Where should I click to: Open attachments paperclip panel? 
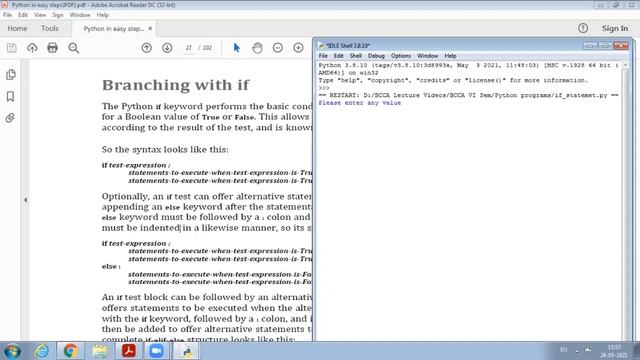click(x=11, y=118)
